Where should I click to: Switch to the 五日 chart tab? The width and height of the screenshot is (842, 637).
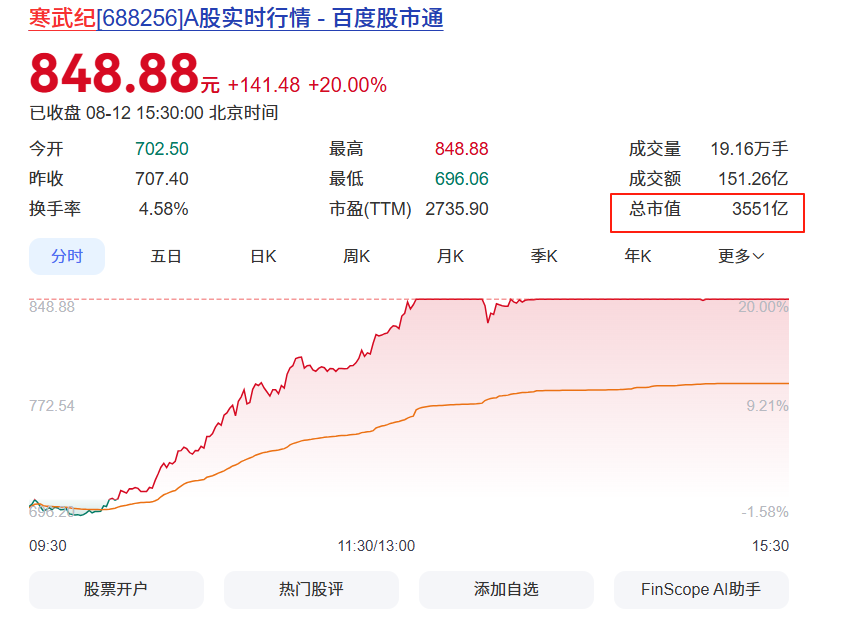click(165, 256)
